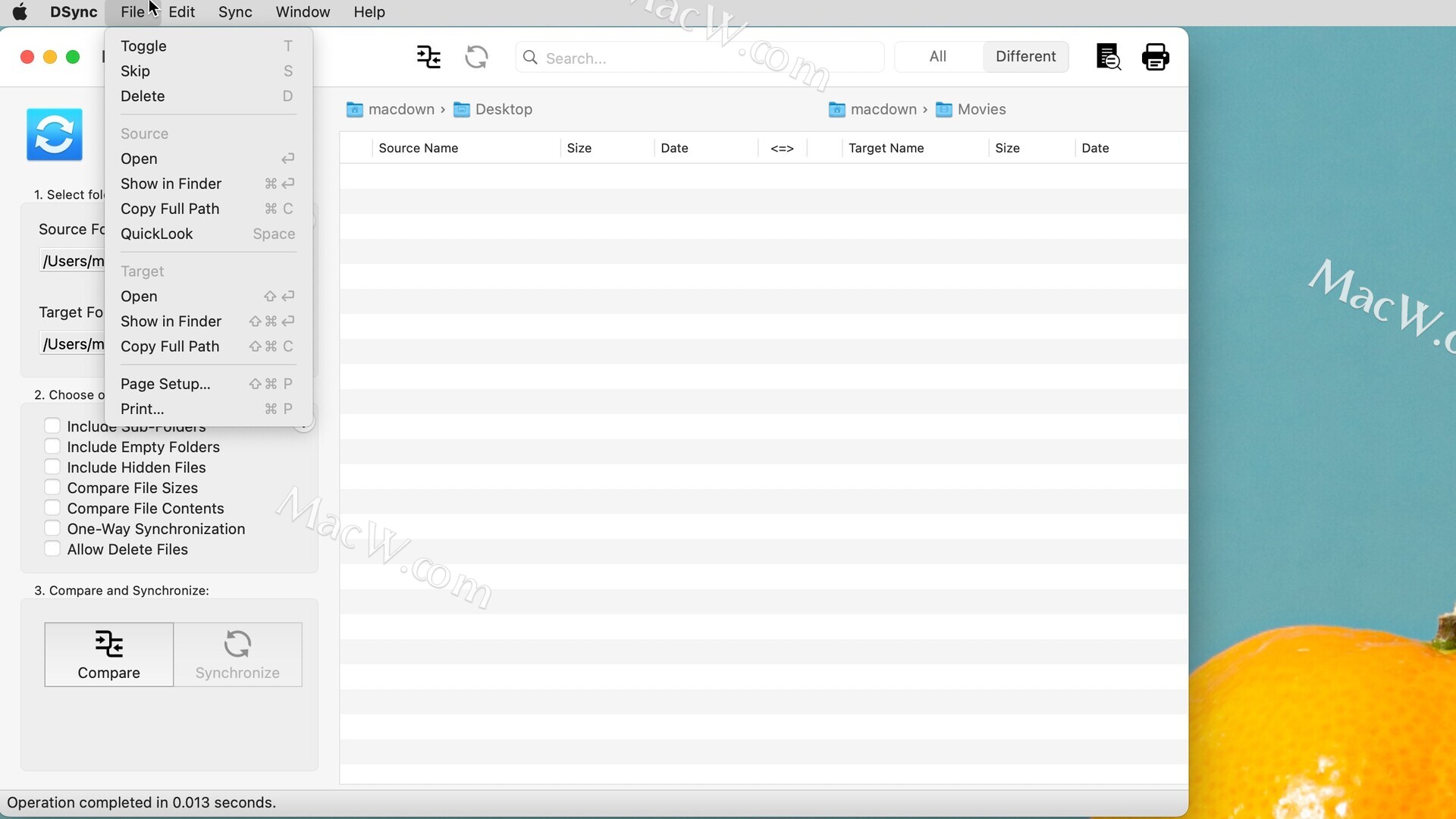
Task: Click the printer icon in toolbar
Action: point(1155,57)
